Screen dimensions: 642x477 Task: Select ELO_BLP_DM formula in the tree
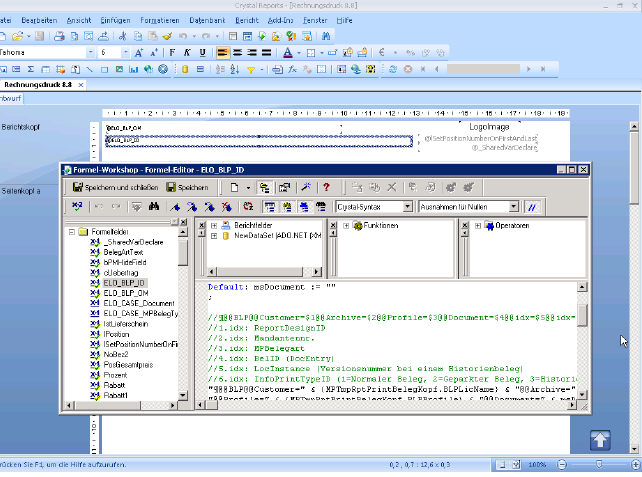click(124, 293)
